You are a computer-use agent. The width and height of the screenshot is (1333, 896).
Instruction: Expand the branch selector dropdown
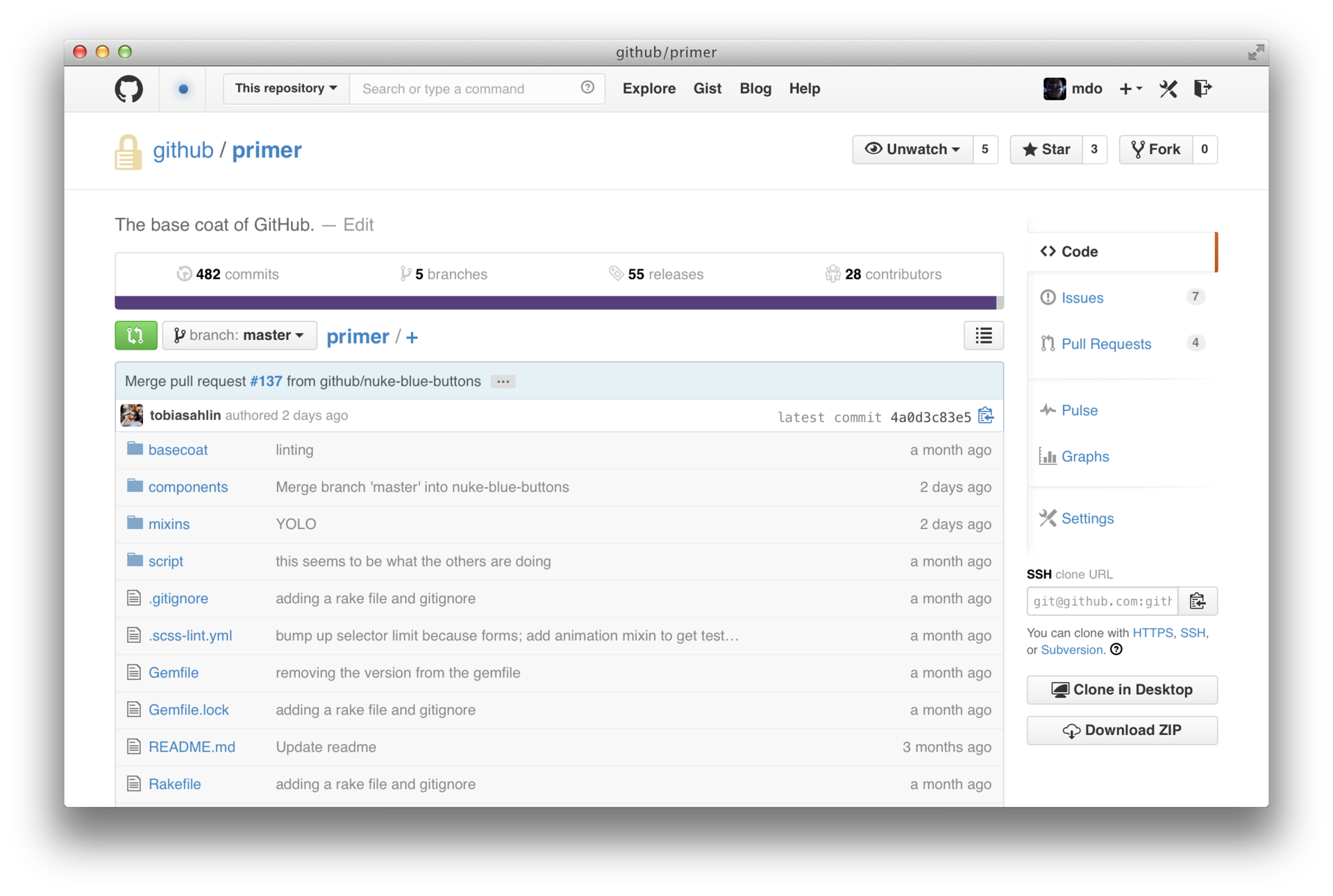pos(238,335)
